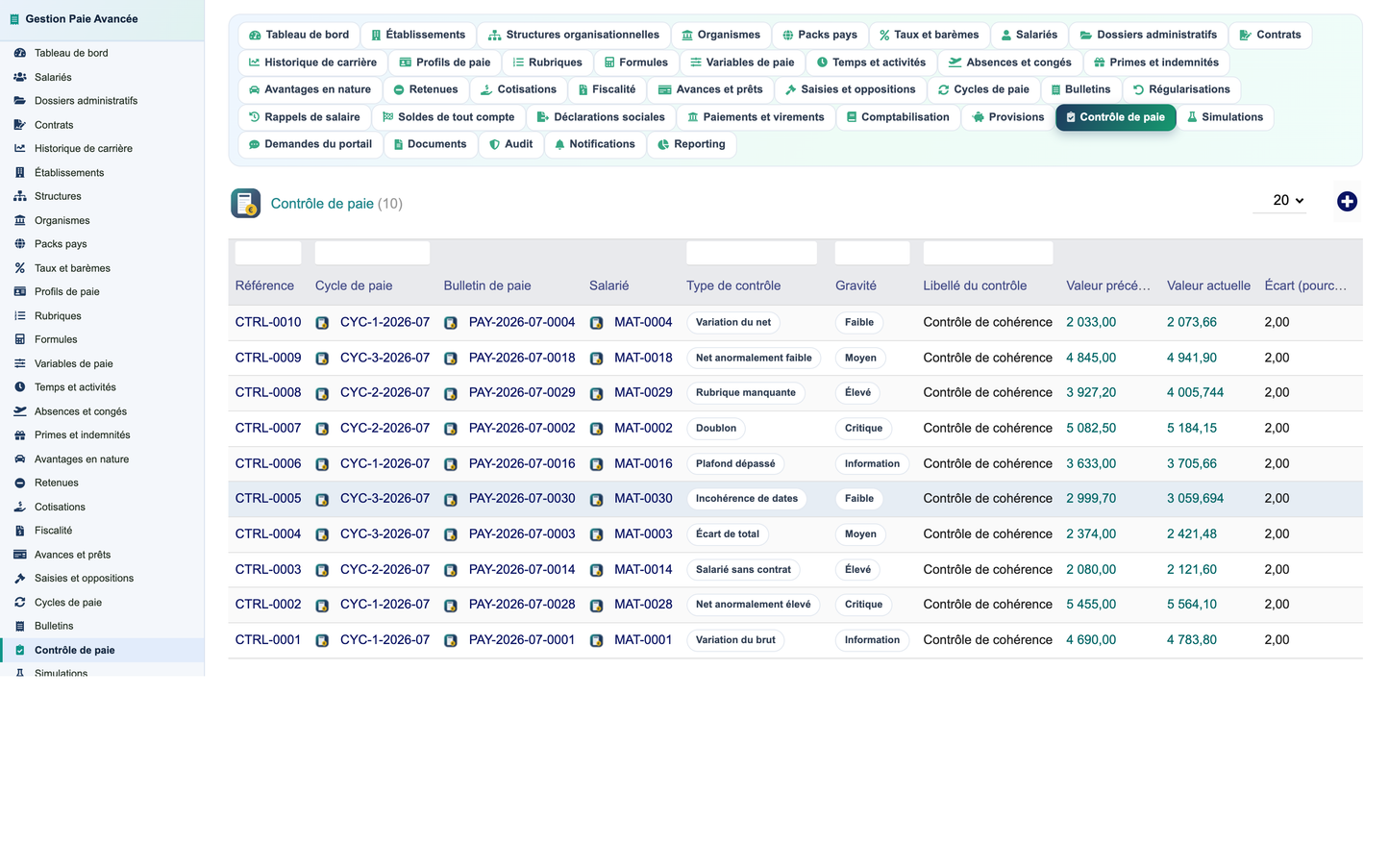Open the Tableau de bord tab
The width and height of the screenshot is (1389, 868).
point(299,35)
